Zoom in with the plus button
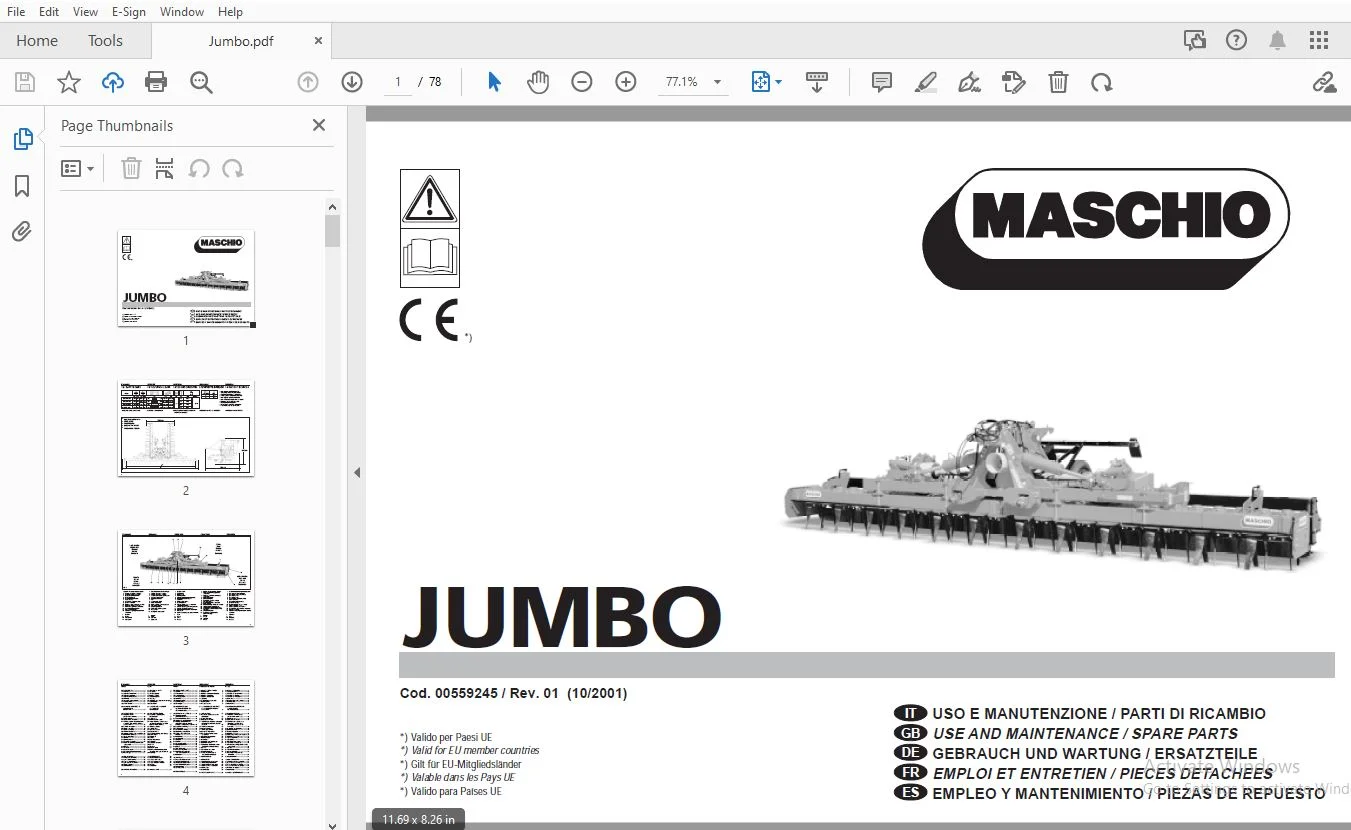1351x830 pixels. pos(626,82)
